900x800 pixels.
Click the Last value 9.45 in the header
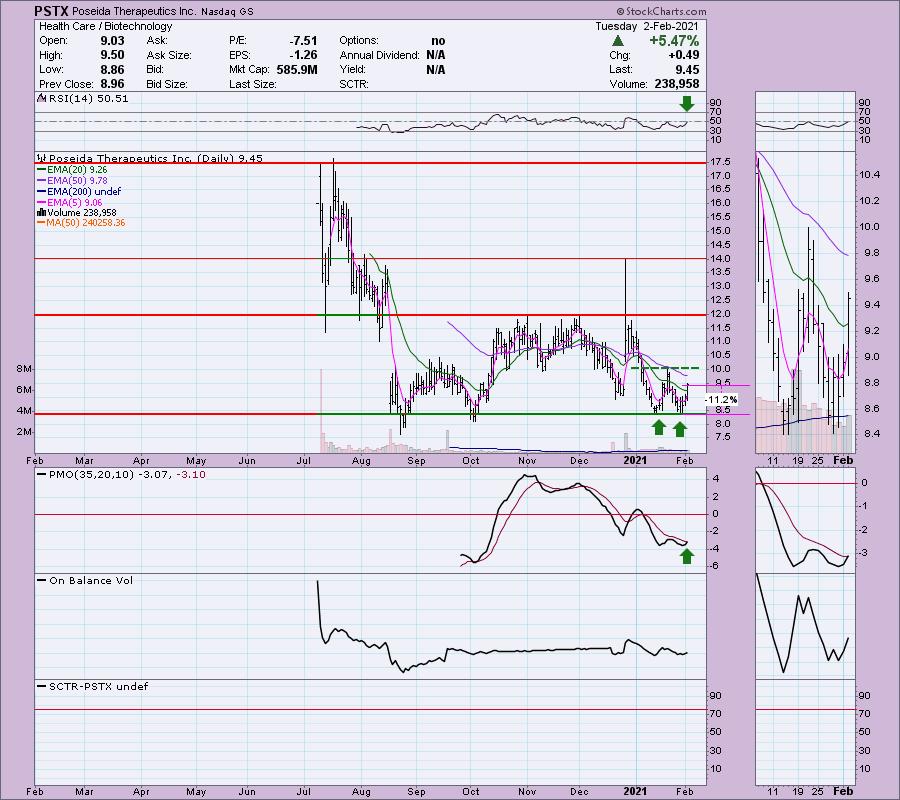(687, 69)
